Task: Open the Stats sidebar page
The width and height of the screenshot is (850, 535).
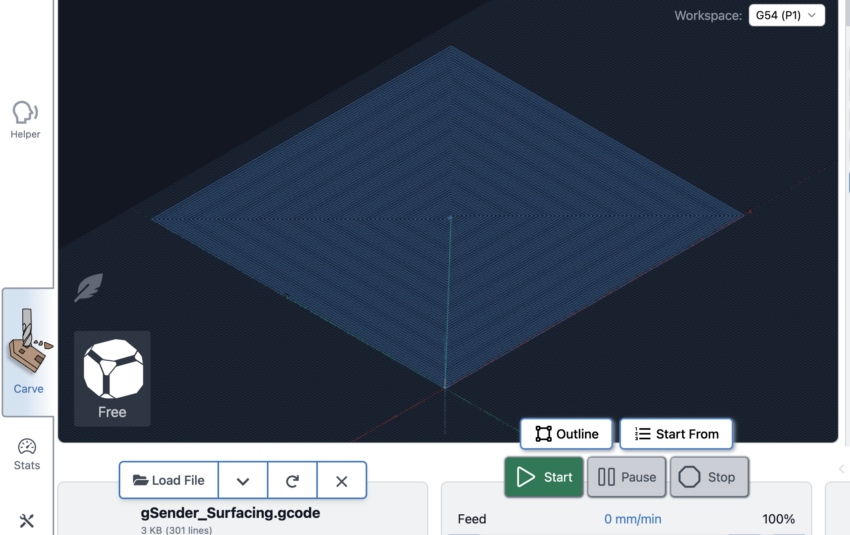Action: tap(27, 454)
